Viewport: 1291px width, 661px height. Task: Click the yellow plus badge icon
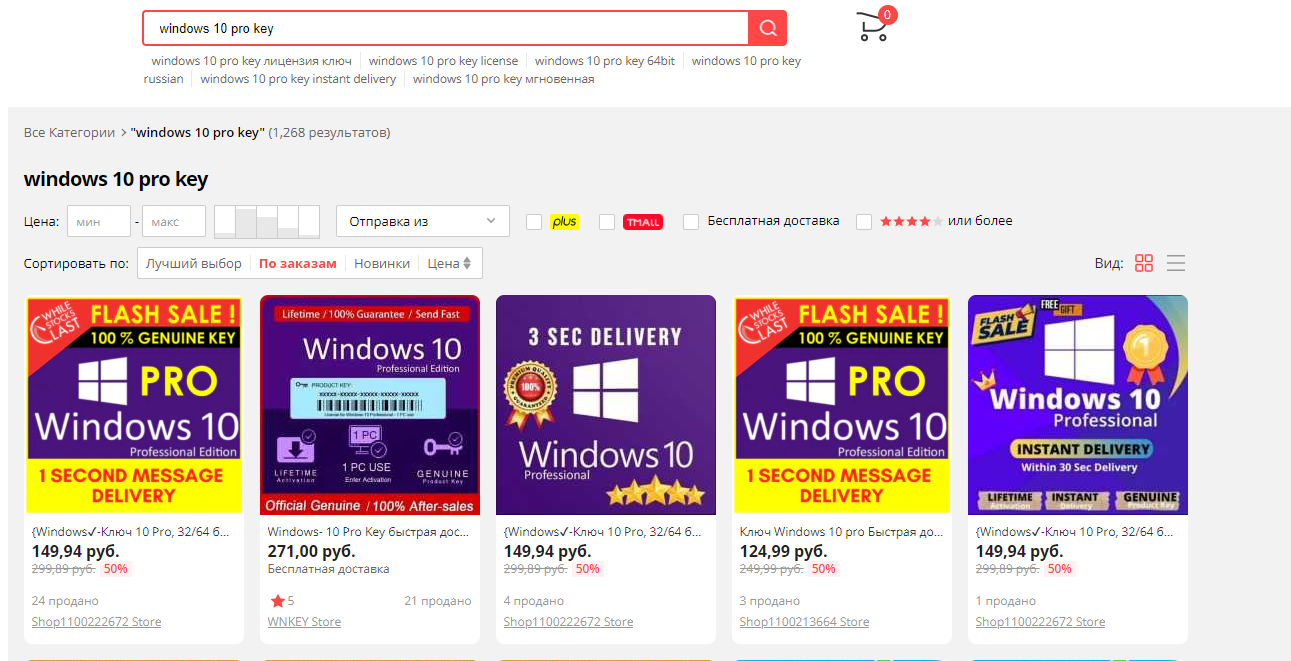click(x=564, y=222)
